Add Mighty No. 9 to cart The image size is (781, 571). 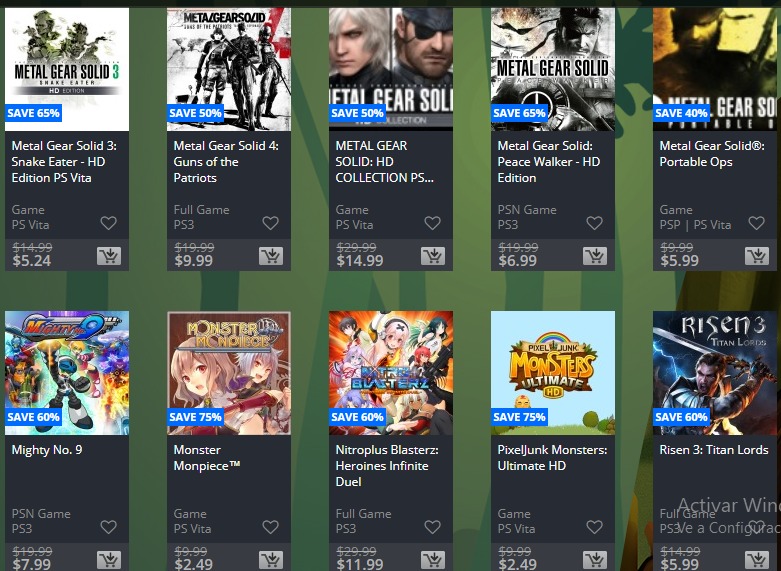point(109,560)
